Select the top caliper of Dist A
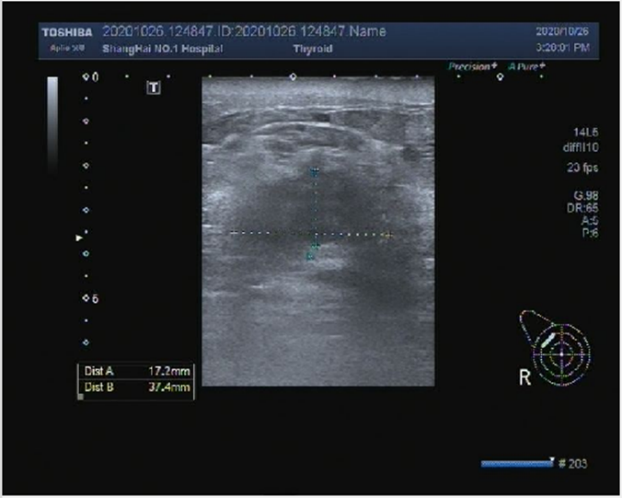 [315, 172]
